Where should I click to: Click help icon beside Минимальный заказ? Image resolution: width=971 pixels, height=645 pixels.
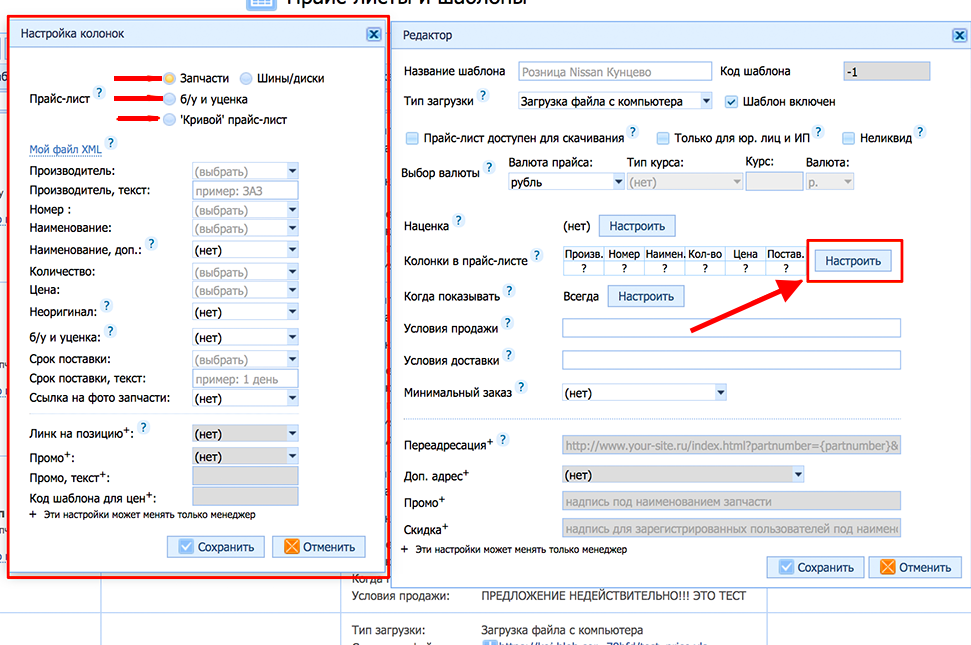point(521,388)
